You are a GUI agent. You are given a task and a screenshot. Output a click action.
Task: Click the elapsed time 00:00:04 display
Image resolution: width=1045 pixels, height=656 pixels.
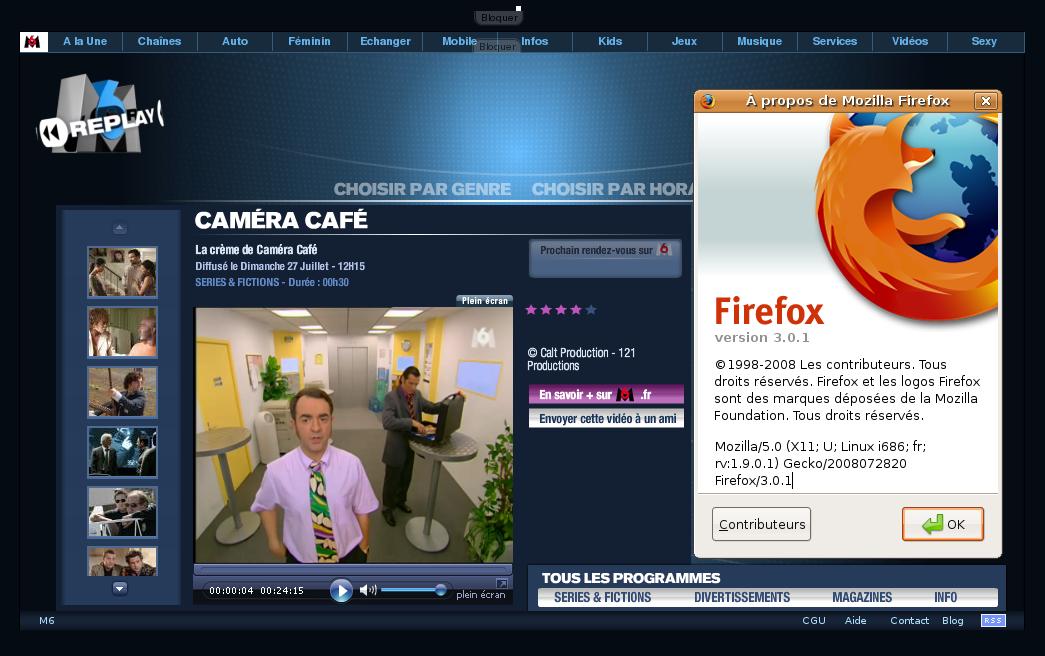click(x=231, y=591)
